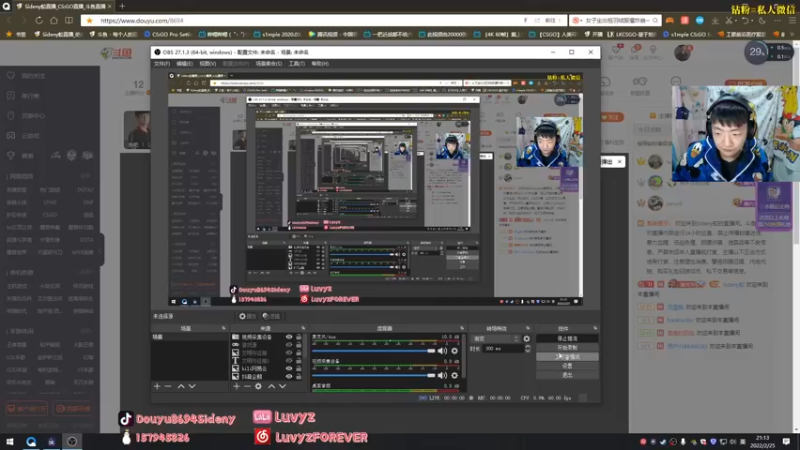This screenshot has width=800, height=450.
Task: Click 开始录制 start recording button
Action: [x=567, y=347]
